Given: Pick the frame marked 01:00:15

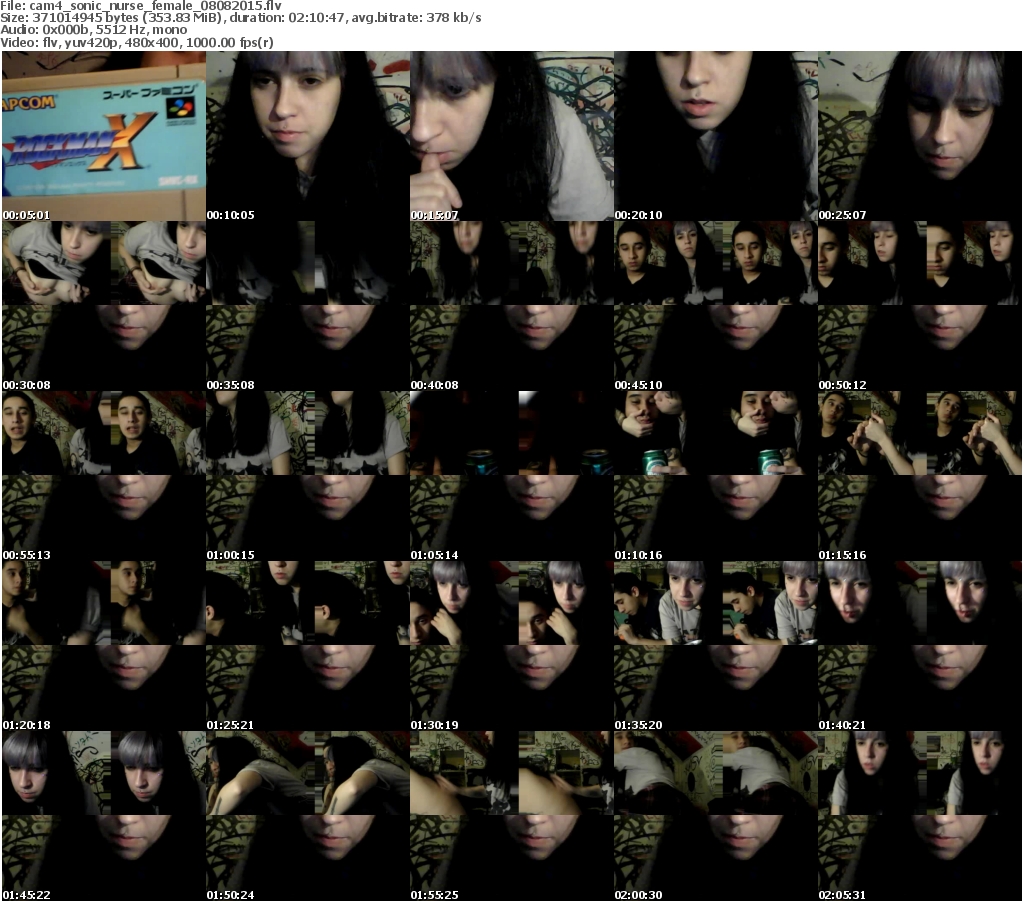Looking at the screenshot, I should point(308,476).
